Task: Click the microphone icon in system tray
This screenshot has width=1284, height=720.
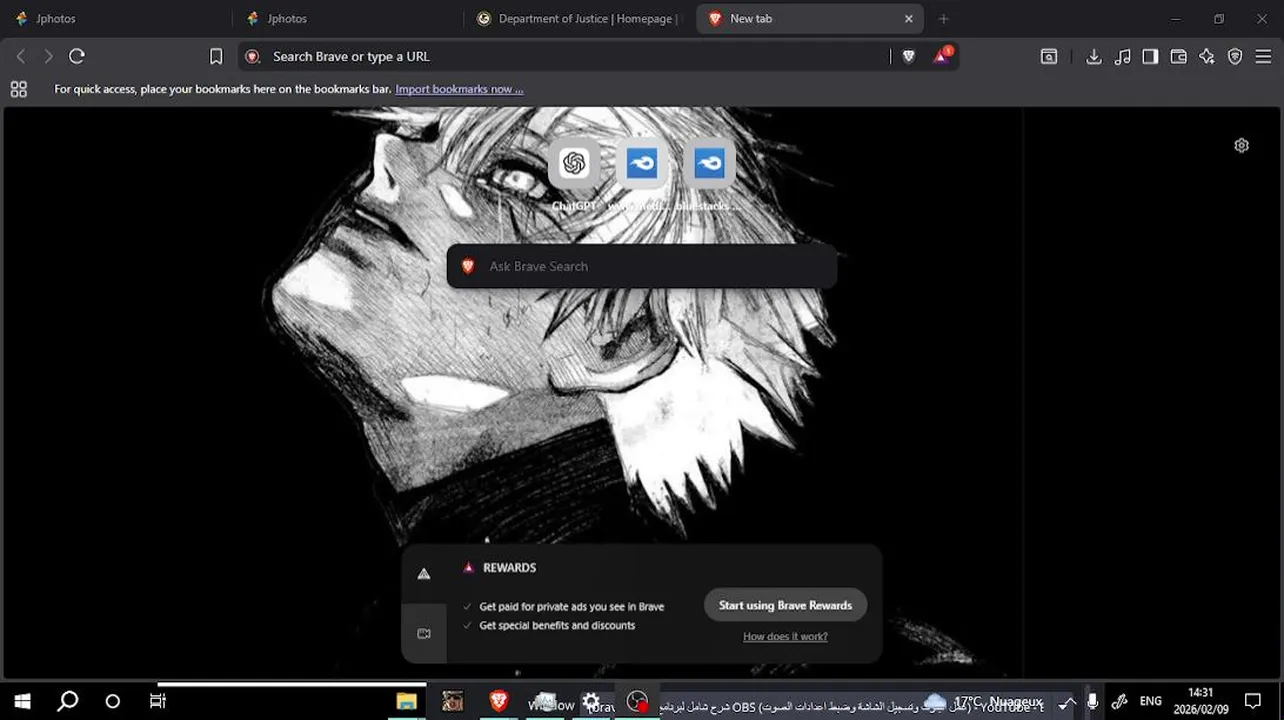Action: click(x=1092, y=701)
